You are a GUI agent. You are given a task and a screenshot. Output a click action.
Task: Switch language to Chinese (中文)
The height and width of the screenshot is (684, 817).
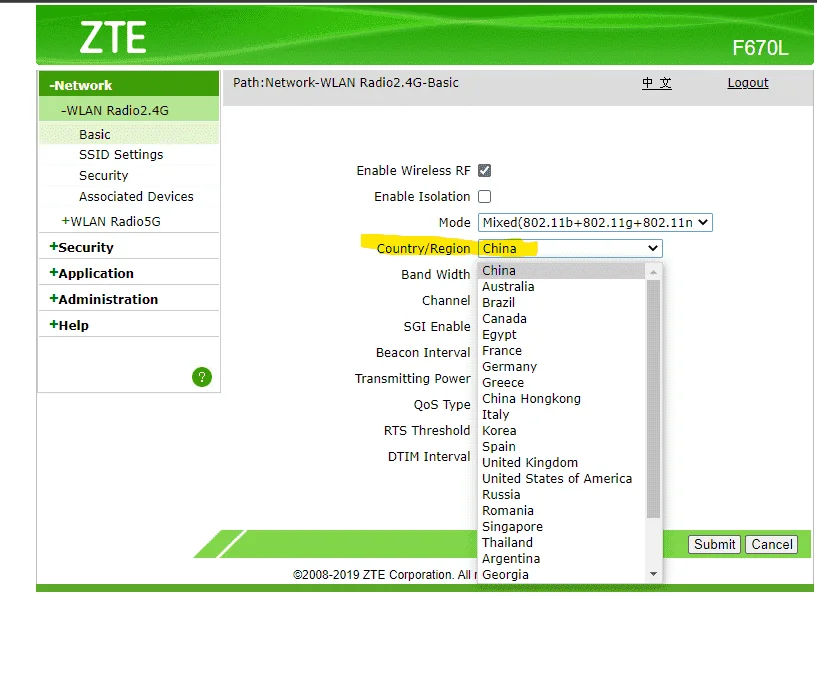click(657, 83)
